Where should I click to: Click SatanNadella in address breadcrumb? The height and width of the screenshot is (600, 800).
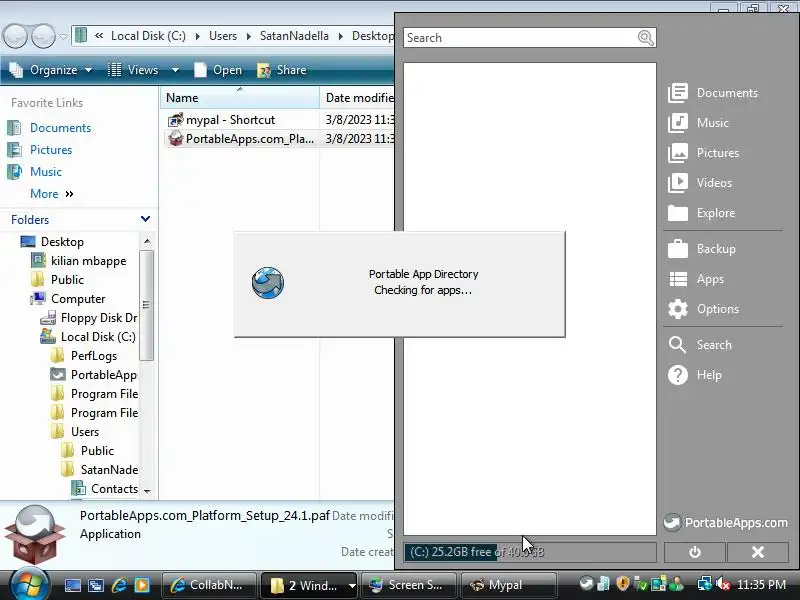click(294, 36)
